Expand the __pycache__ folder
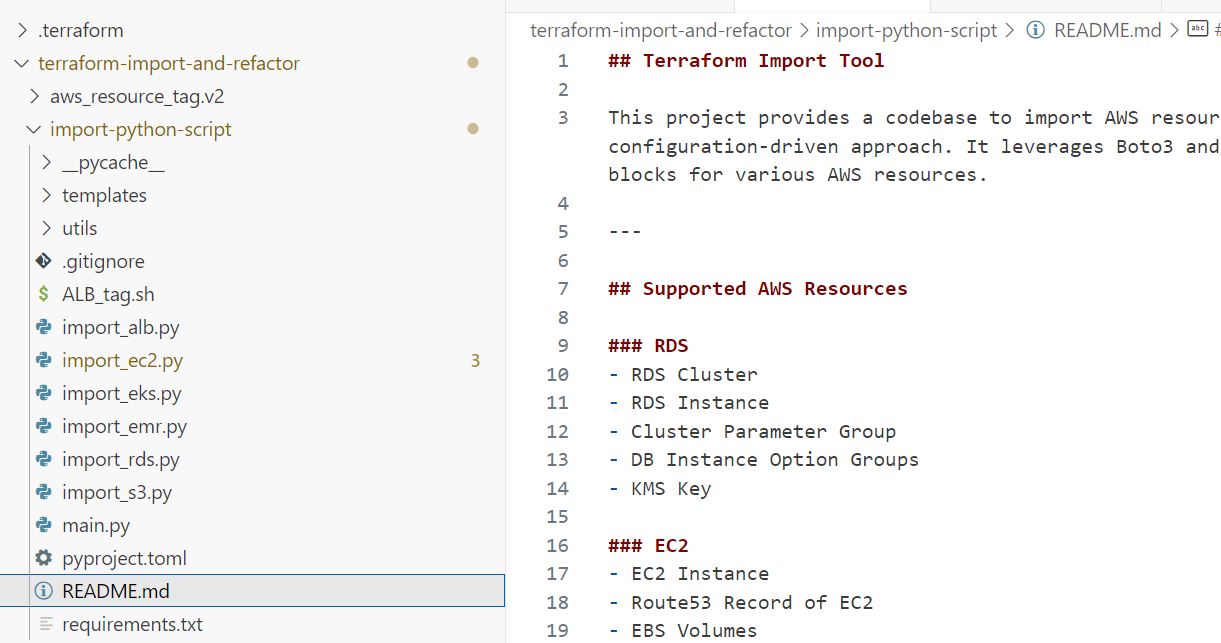 point(47,163)
